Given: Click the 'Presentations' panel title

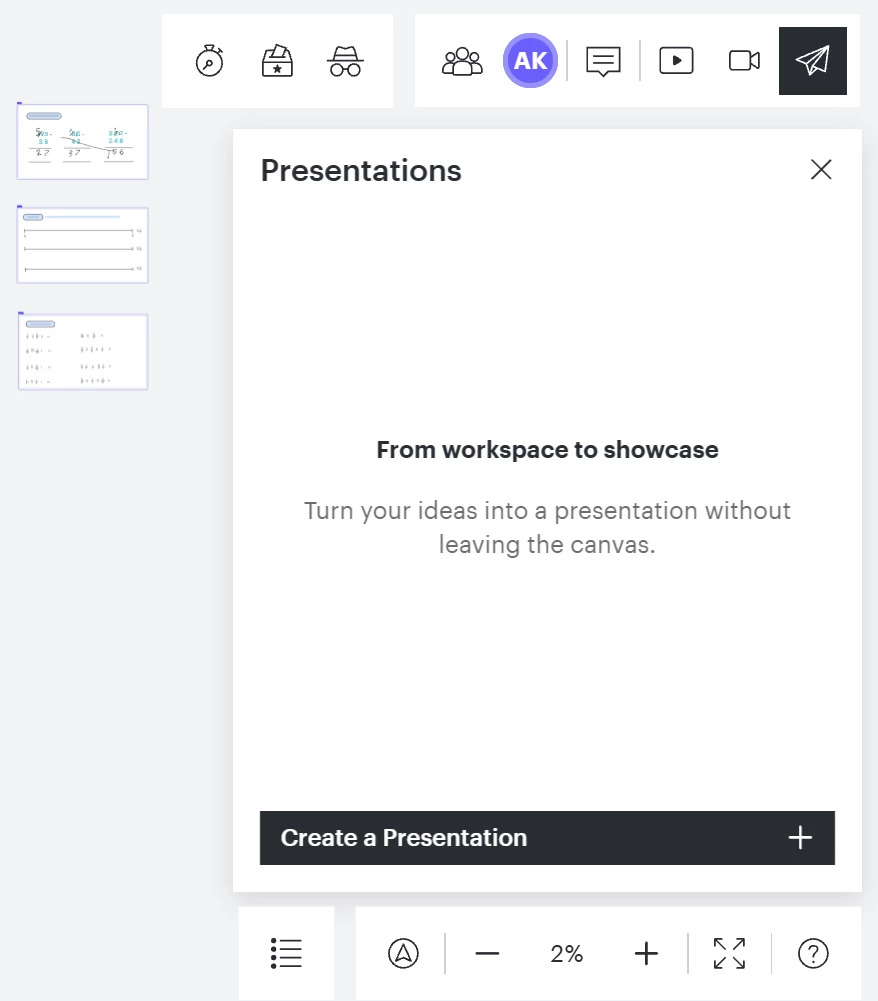Looking at the screenshot, I should (361, 171).
